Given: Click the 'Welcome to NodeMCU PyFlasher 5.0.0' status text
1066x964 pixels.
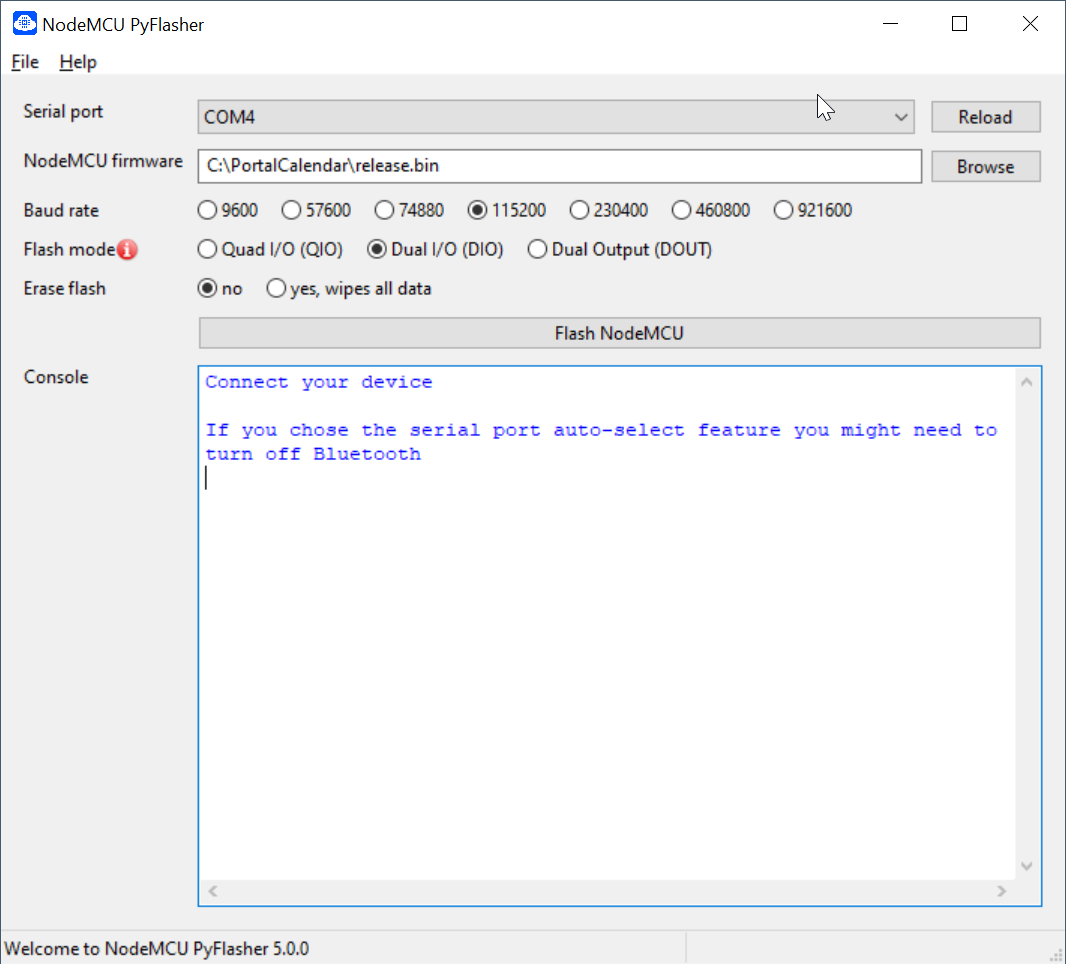Looking at the screenshot, I should coord(156,948).
